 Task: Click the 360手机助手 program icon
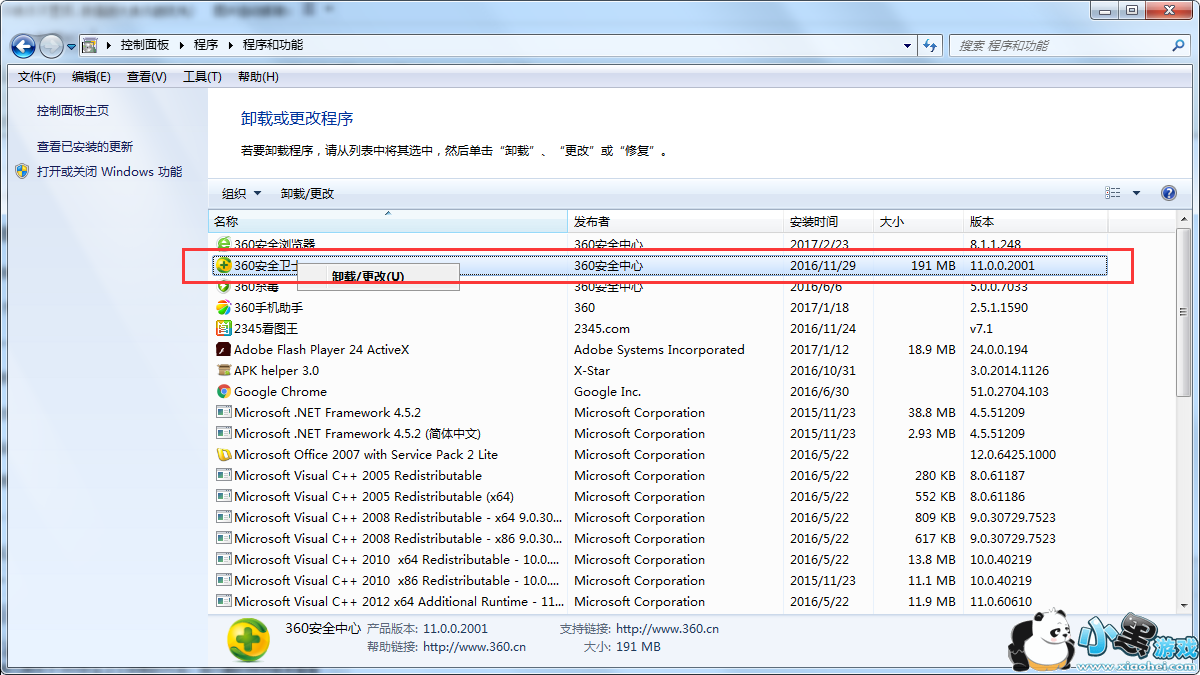(x=224, y=308)
